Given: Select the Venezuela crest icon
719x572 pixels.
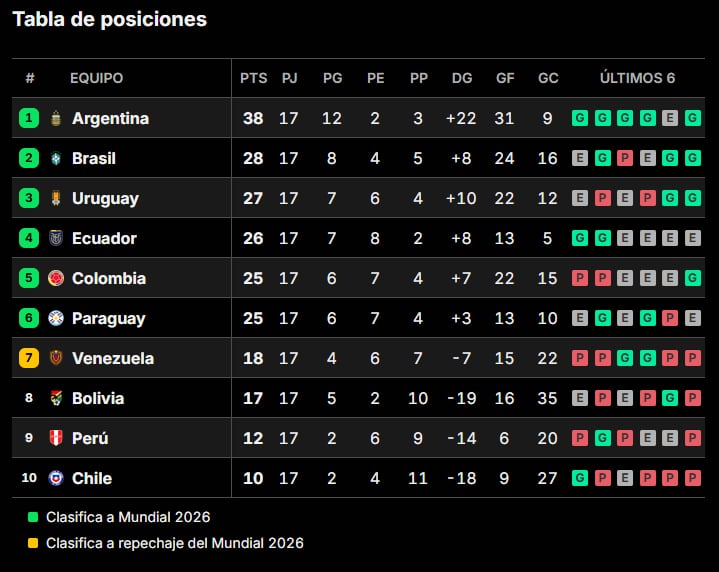Looking at the screenshot, I should [x=56, y=358].
